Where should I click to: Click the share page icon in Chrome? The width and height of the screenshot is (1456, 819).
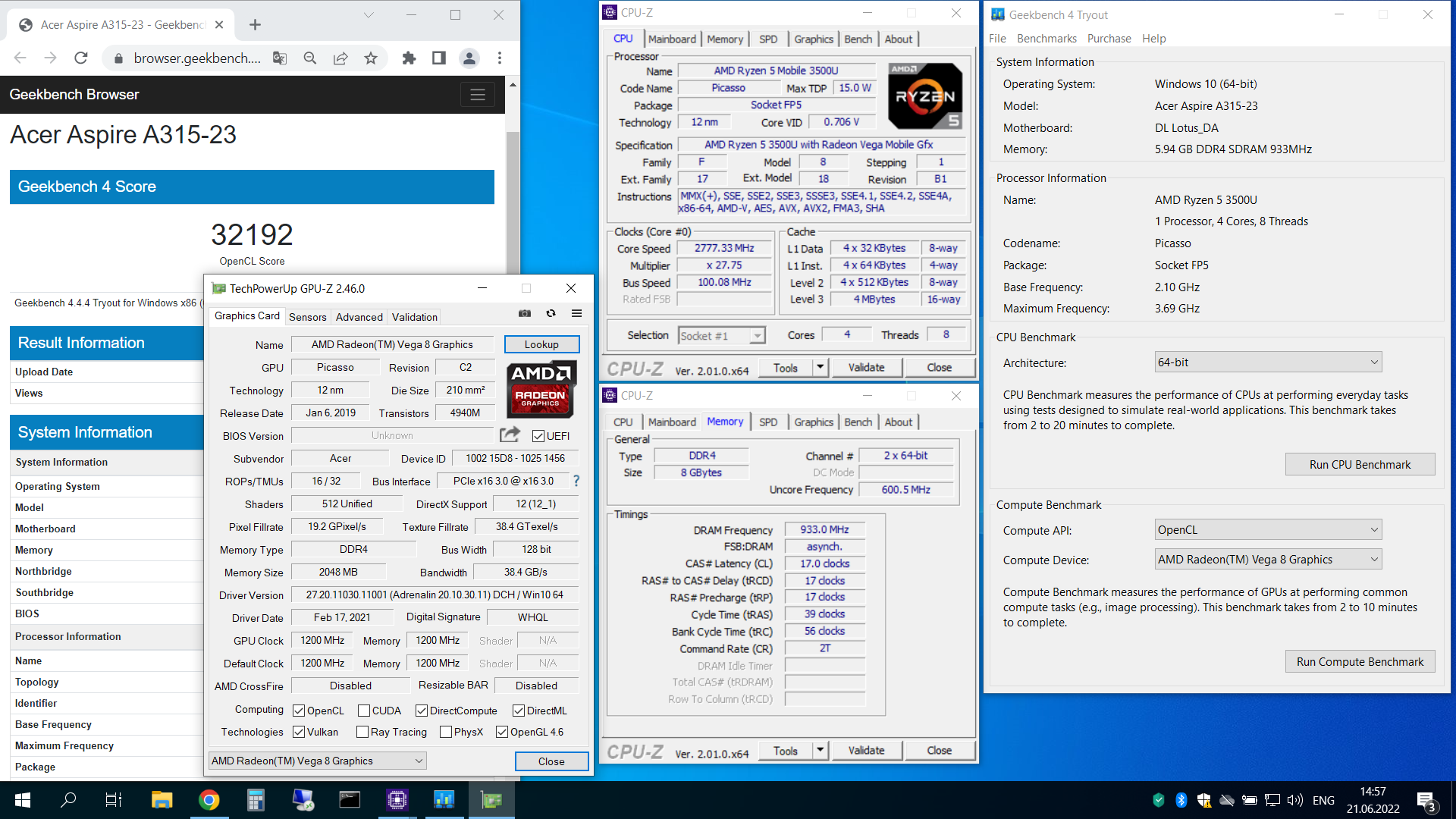(x=340, y=58)
